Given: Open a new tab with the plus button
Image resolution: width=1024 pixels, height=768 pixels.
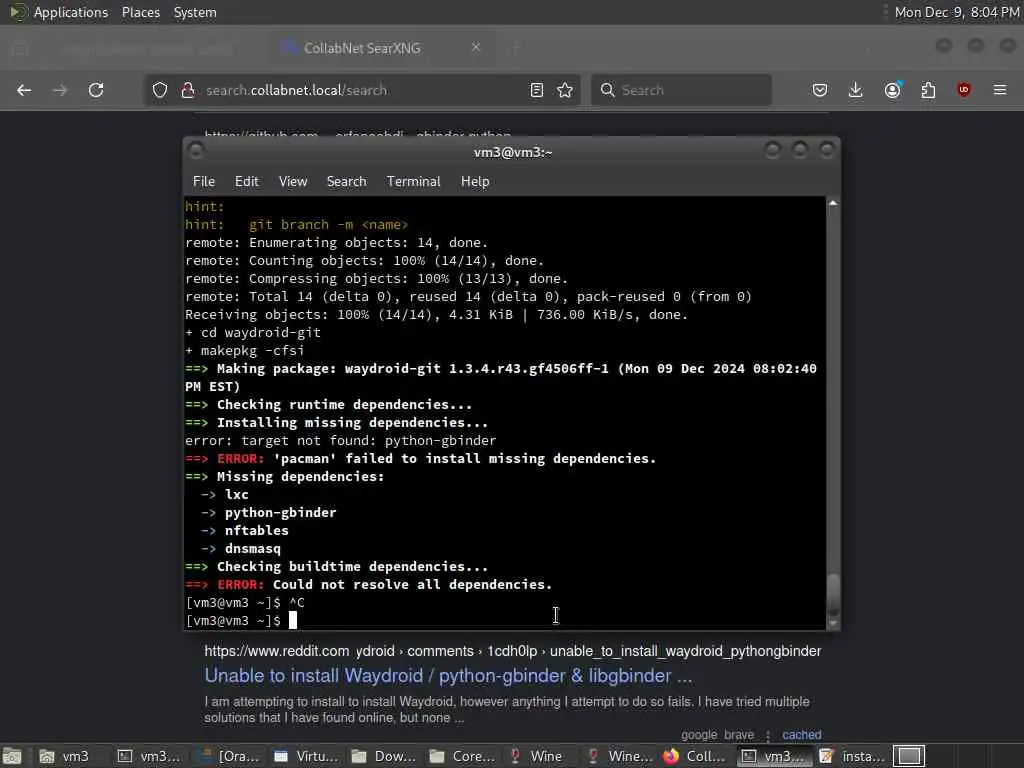Looking at the screenshot, I should coord(516,48).
